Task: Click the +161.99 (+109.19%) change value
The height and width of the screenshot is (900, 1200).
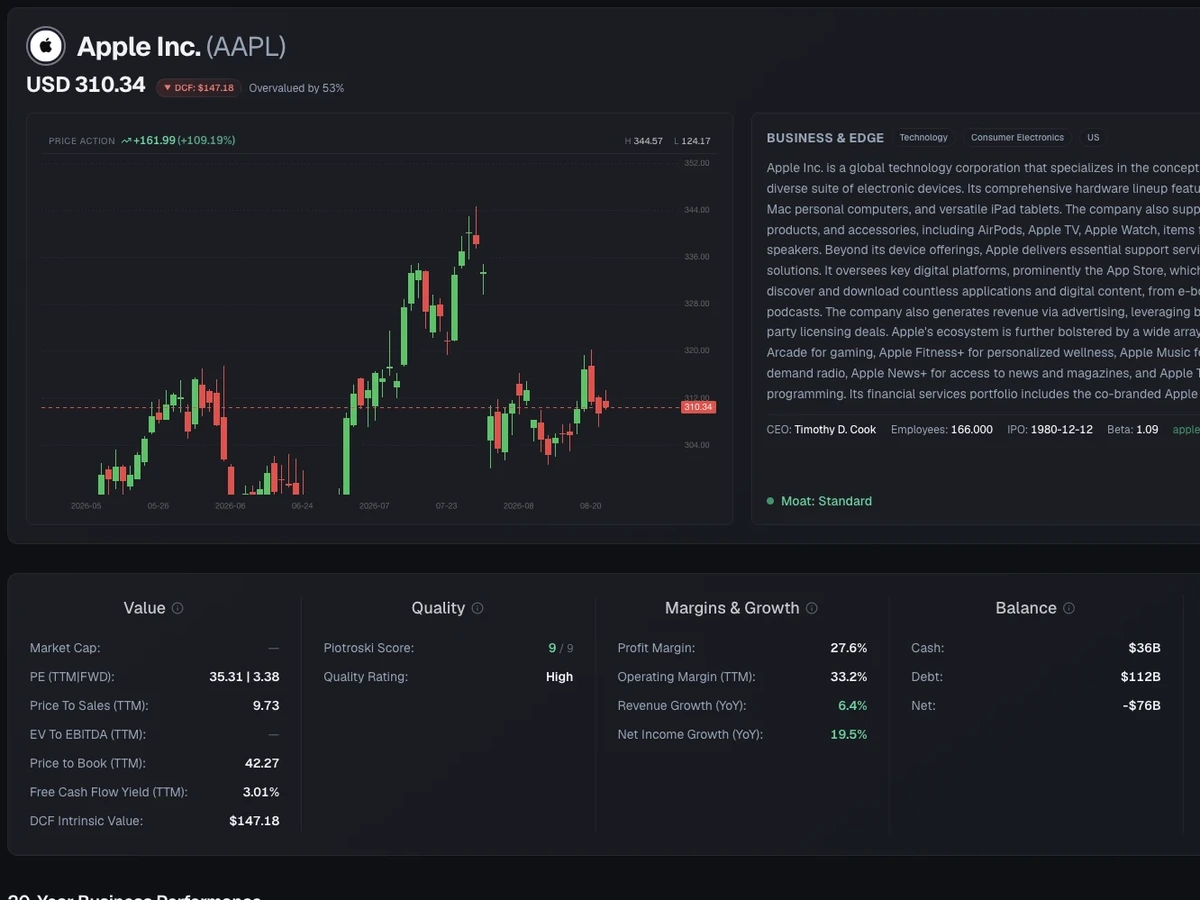Action: pyautogui.click(x=184, y=141)
